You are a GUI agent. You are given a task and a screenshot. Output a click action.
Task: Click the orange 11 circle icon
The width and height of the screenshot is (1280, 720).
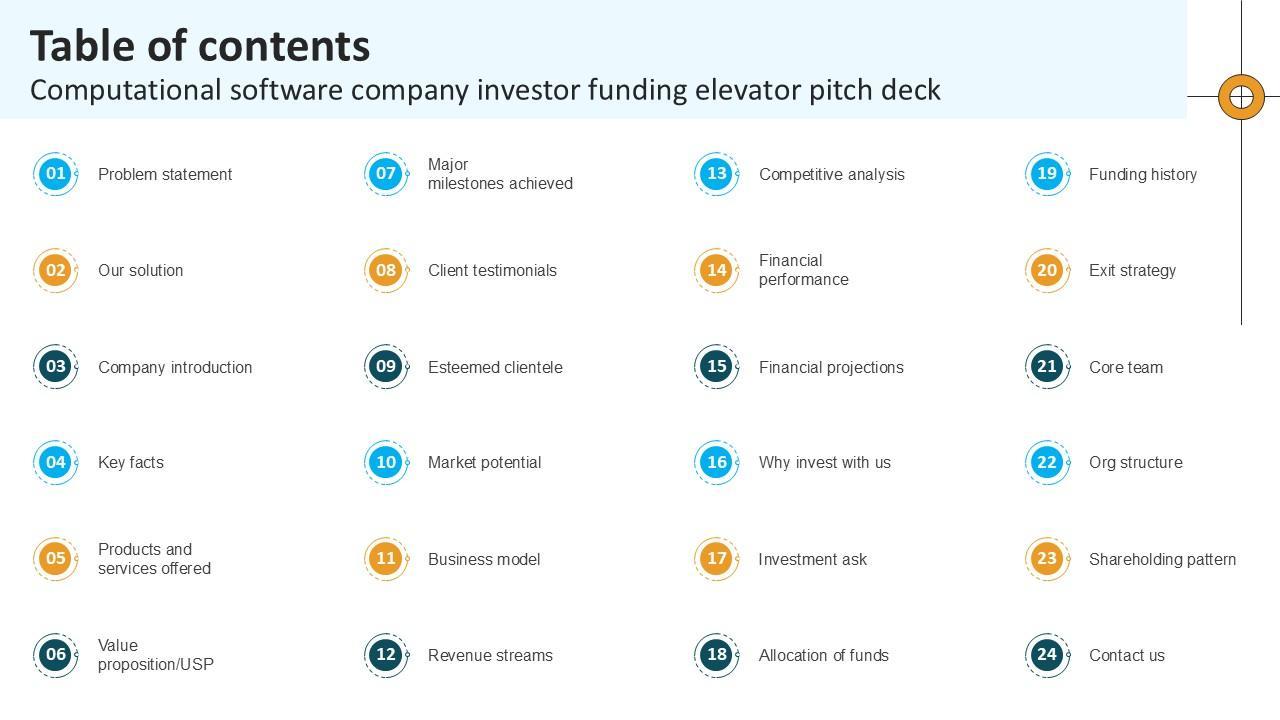386,559
